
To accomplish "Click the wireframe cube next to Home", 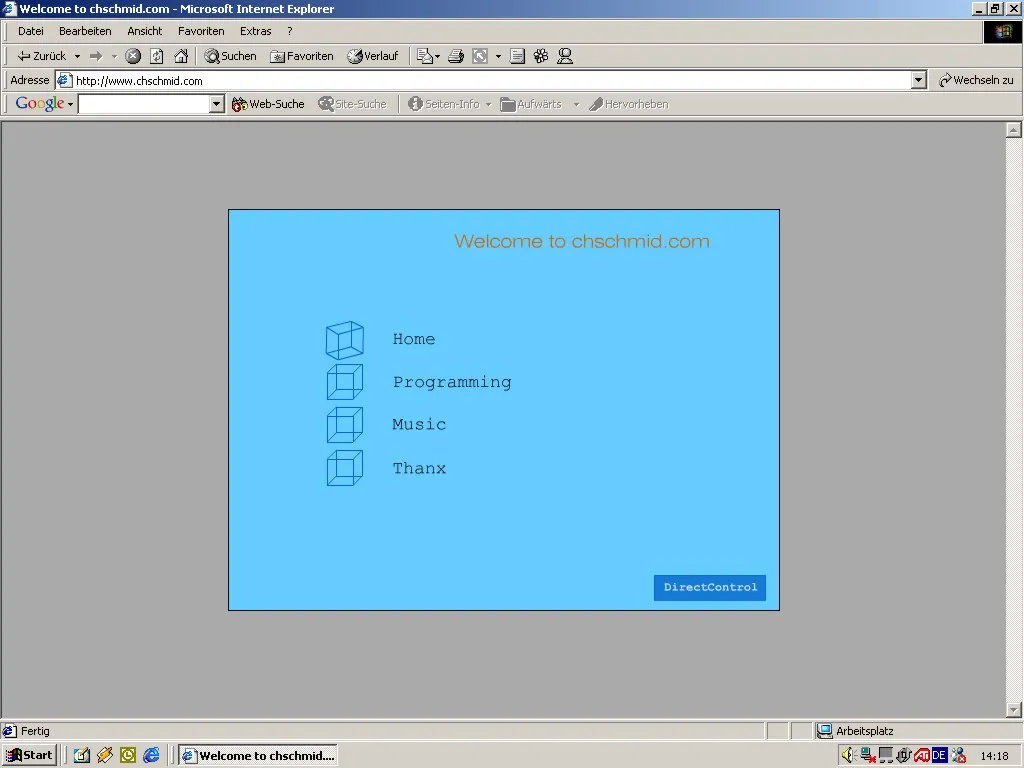I will click(x=345, y=340).
